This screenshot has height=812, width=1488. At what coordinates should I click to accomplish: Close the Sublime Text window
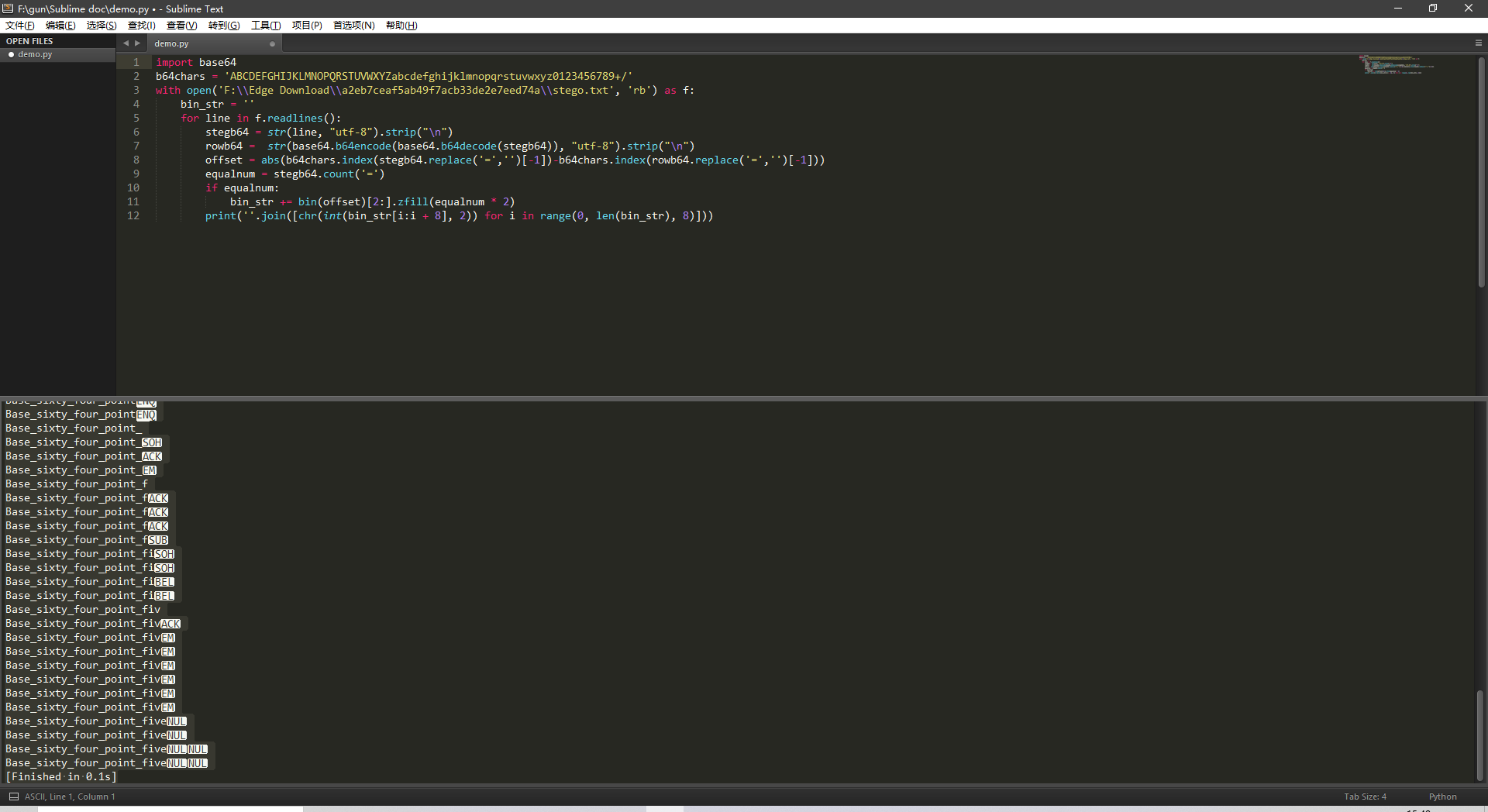[1469, 9]
